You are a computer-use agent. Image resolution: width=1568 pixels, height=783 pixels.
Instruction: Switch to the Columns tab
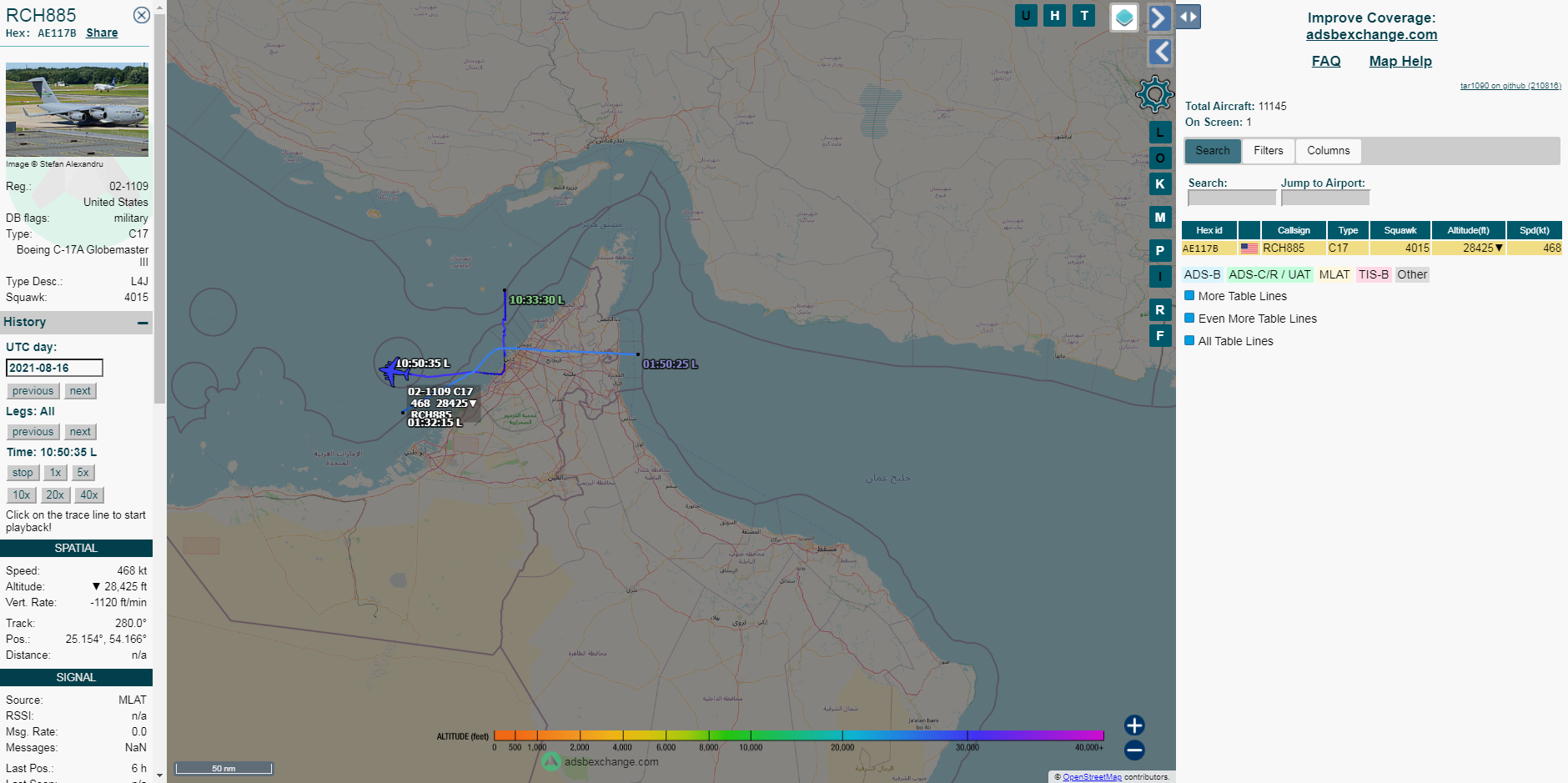[1329, 151]
